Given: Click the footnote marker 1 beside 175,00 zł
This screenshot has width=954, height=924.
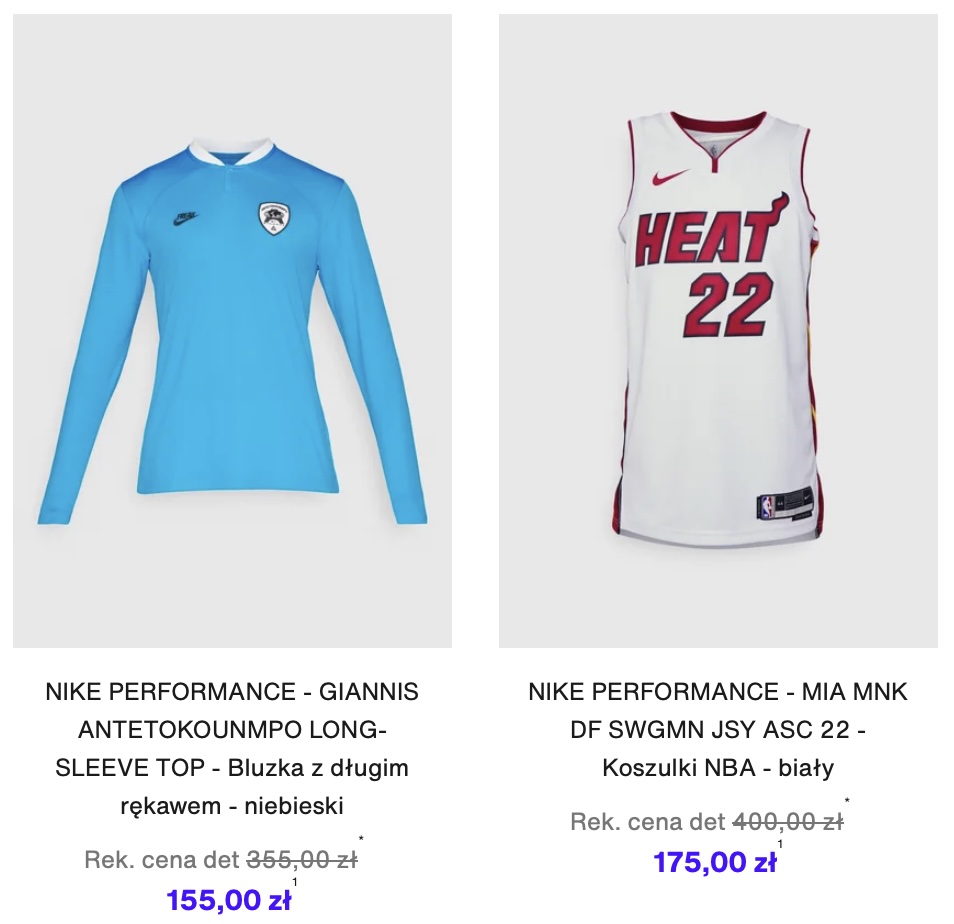Looking at the screenshot, I should point(781,844).
